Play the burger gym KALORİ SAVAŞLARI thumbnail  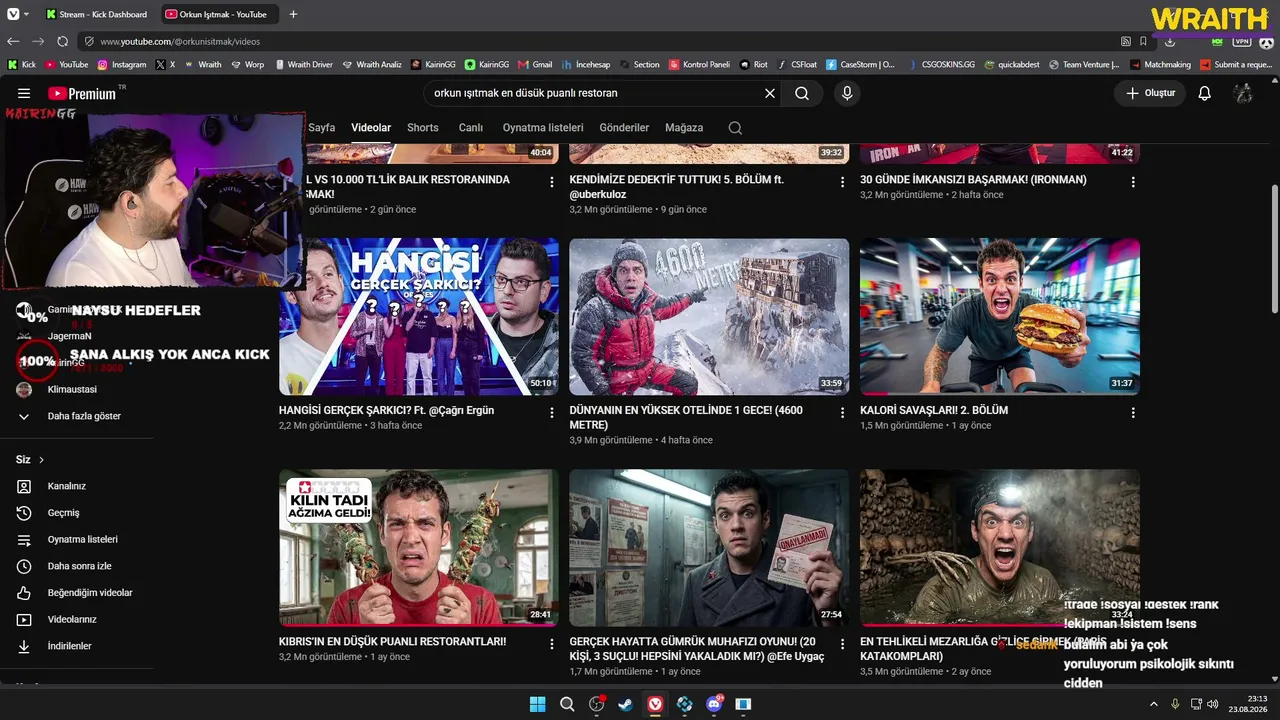[x=1000, y=316]
